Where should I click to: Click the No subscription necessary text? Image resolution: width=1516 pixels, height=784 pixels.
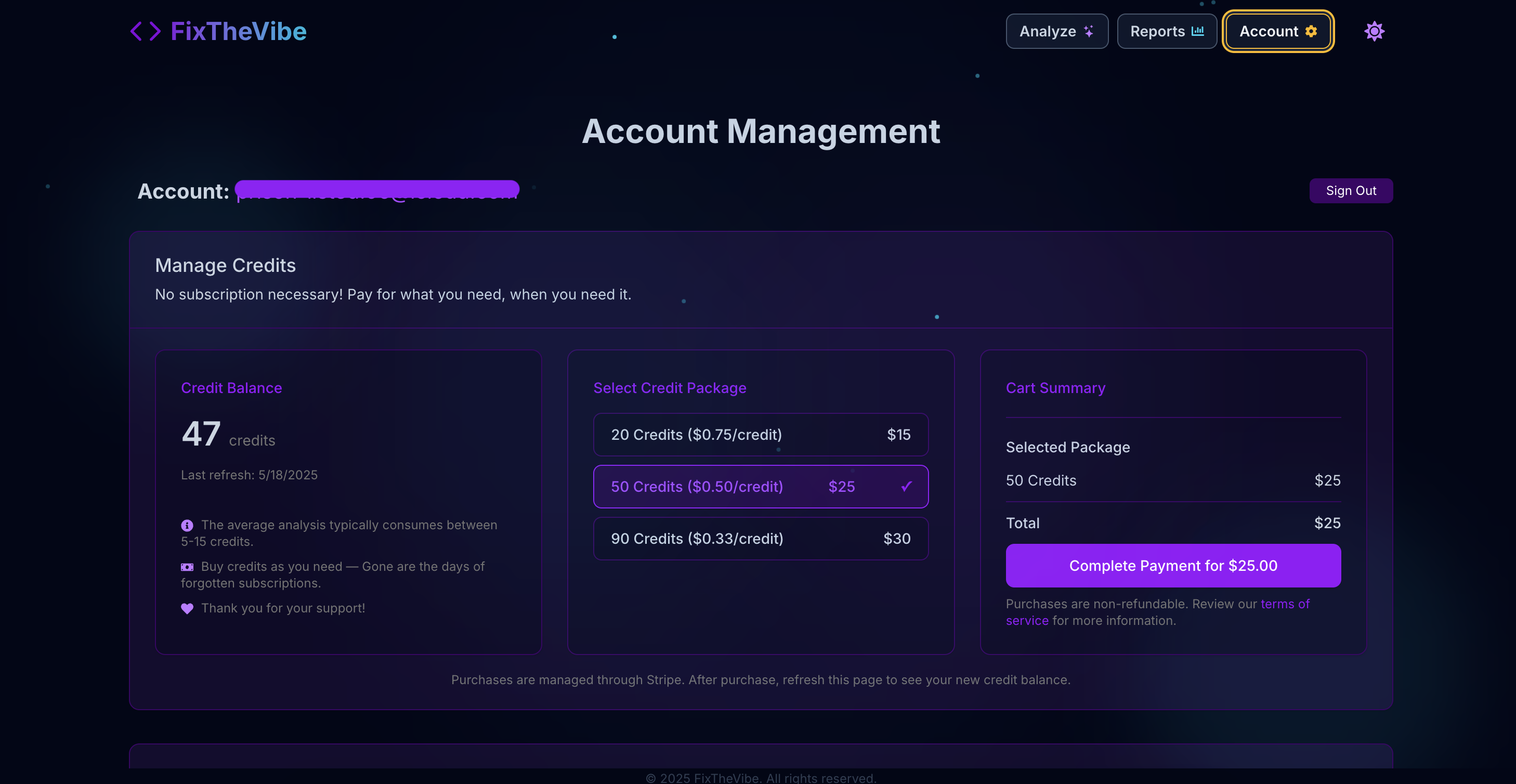pyautogui.click(x=393, y=294)
